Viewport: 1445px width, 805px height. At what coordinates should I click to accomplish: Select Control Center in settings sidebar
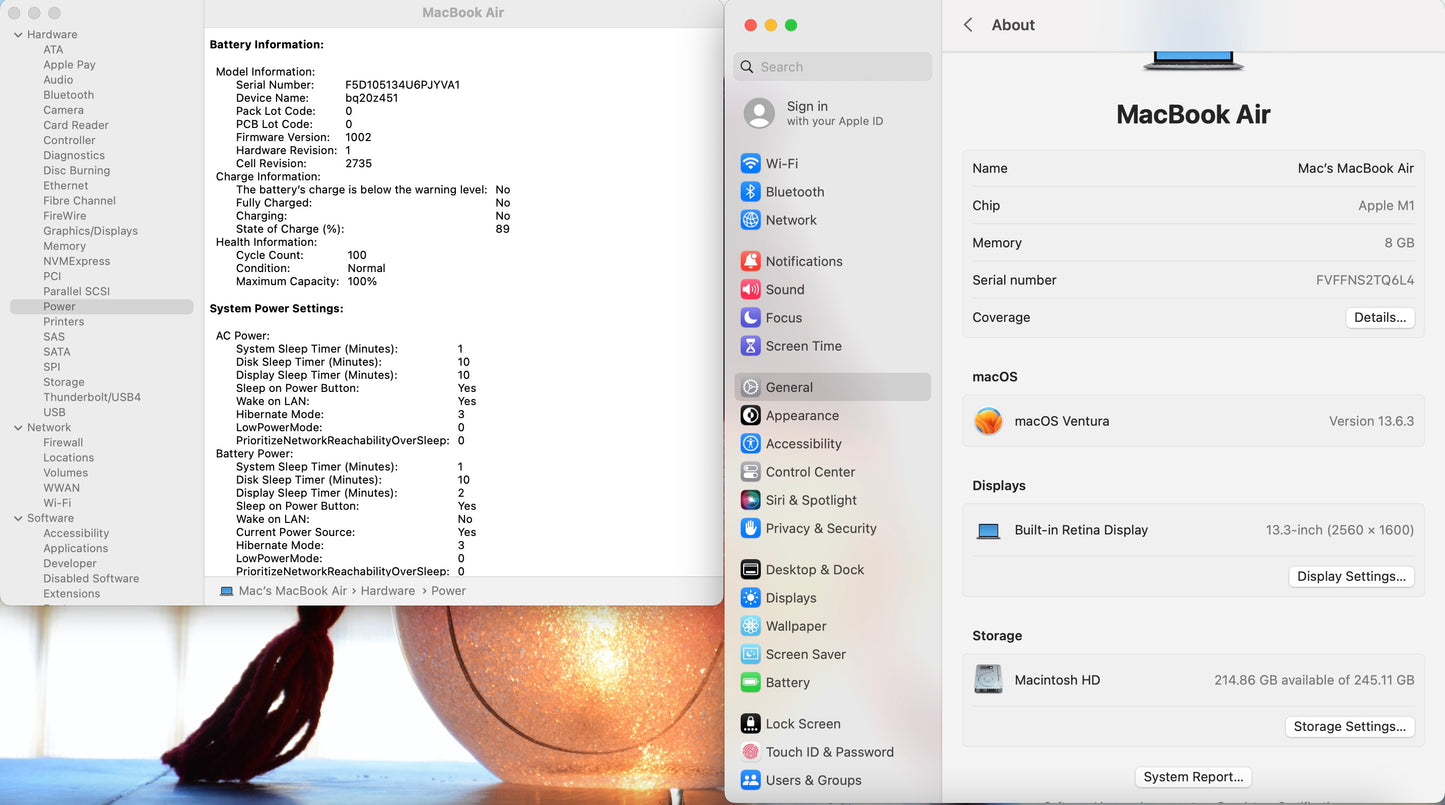click(810, 472)
